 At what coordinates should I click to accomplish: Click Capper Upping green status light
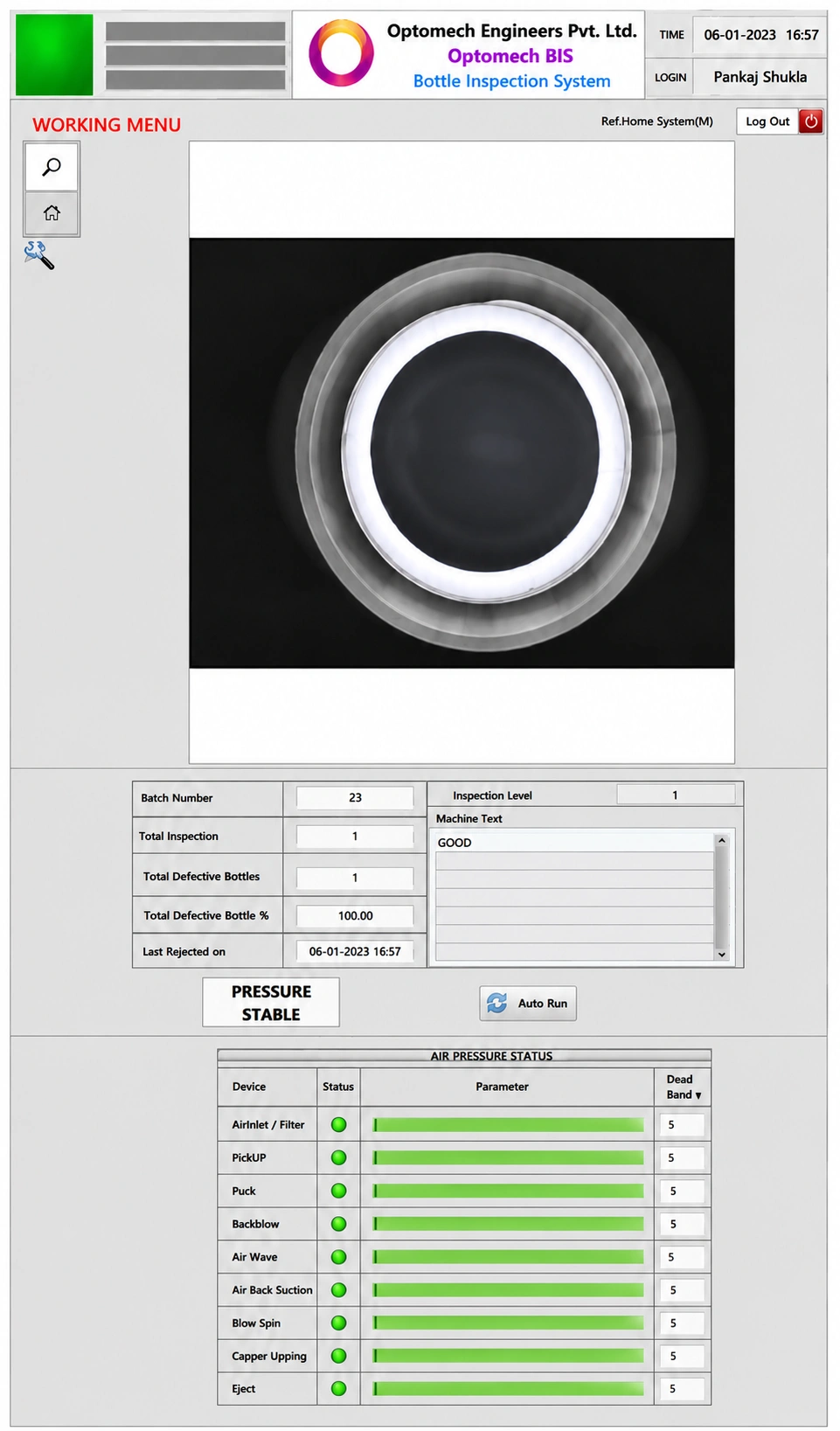(x=339, y=1356)
